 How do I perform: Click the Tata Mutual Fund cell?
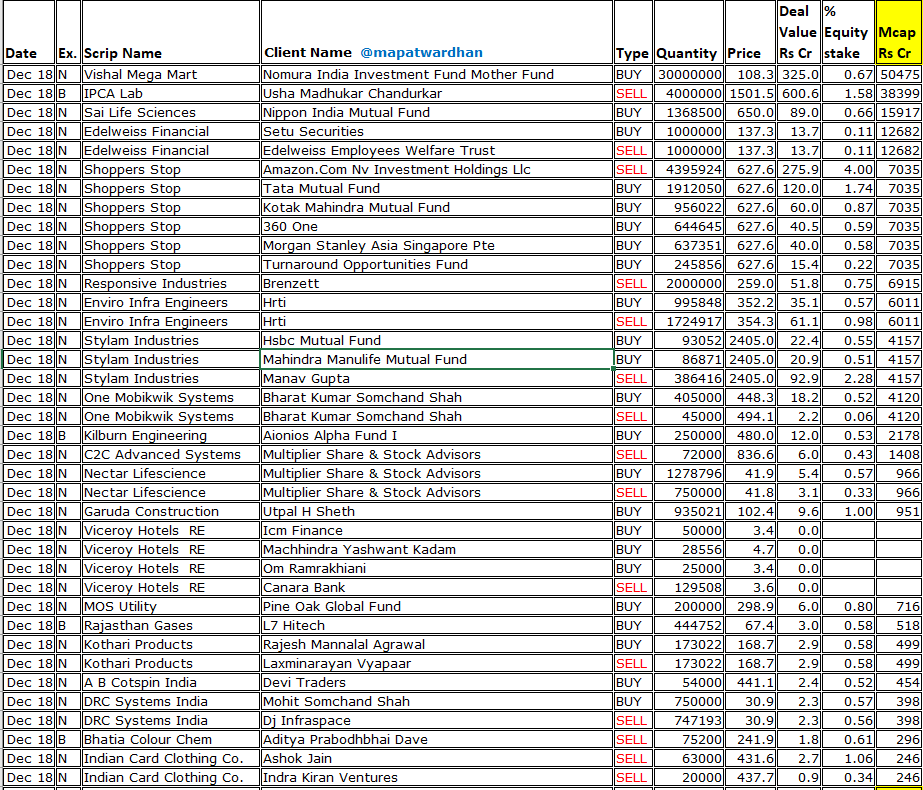[x=437, y=188]
